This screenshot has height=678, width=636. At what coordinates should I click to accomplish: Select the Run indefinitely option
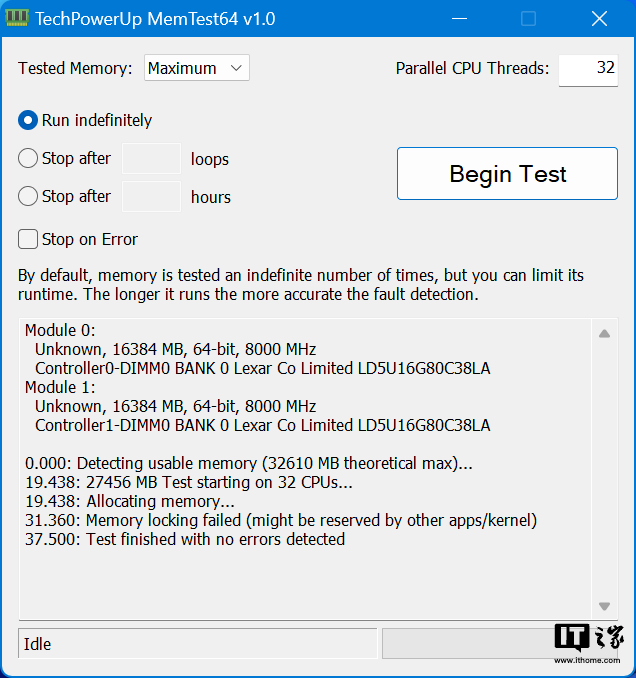28,120
